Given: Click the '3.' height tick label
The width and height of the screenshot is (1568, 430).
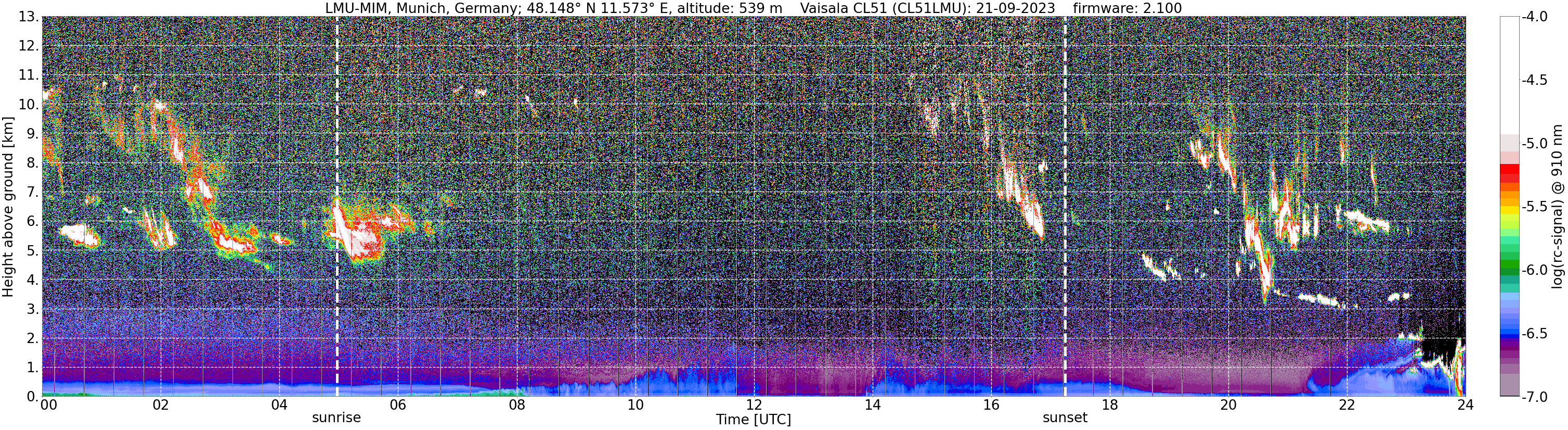Looking at the screenshot, I should (33, 309).
